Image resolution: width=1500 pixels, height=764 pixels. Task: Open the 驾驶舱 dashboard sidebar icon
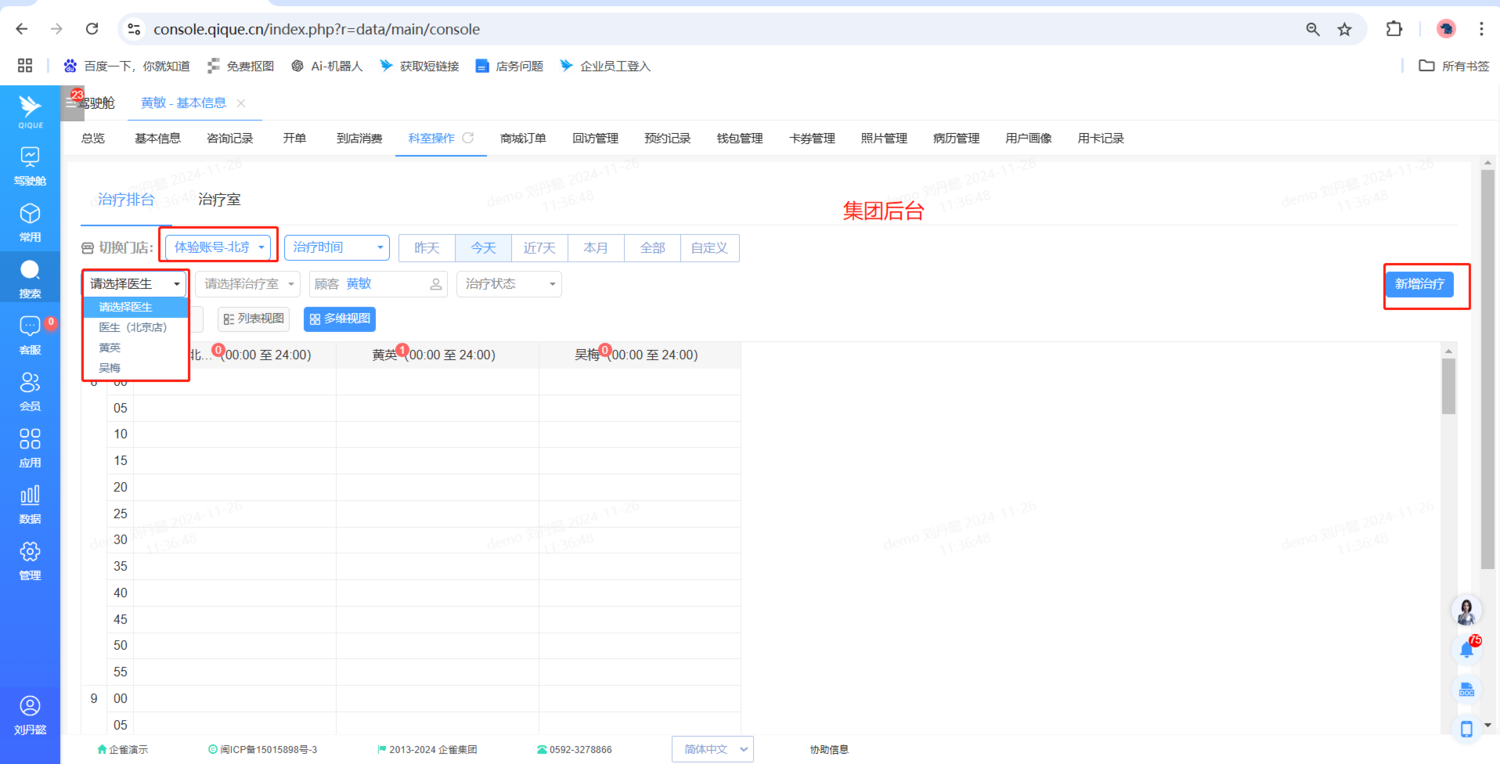point(30,165)
